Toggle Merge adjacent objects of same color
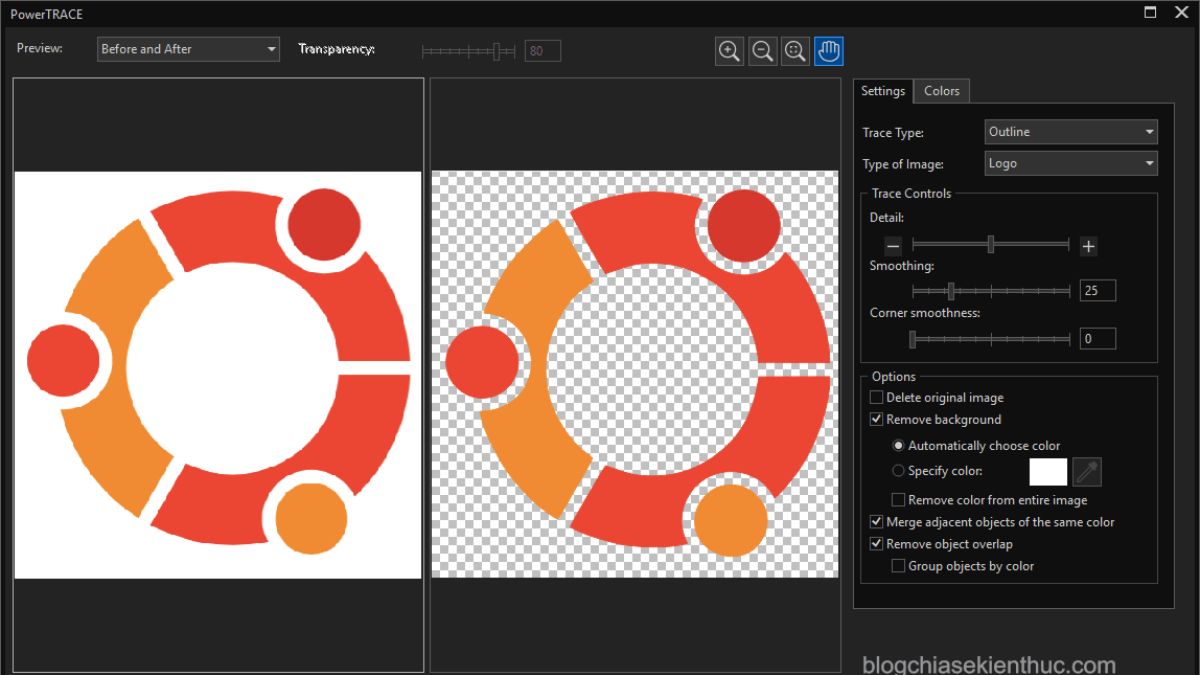Screen dimensions: 1200x675 click(877, 522)
